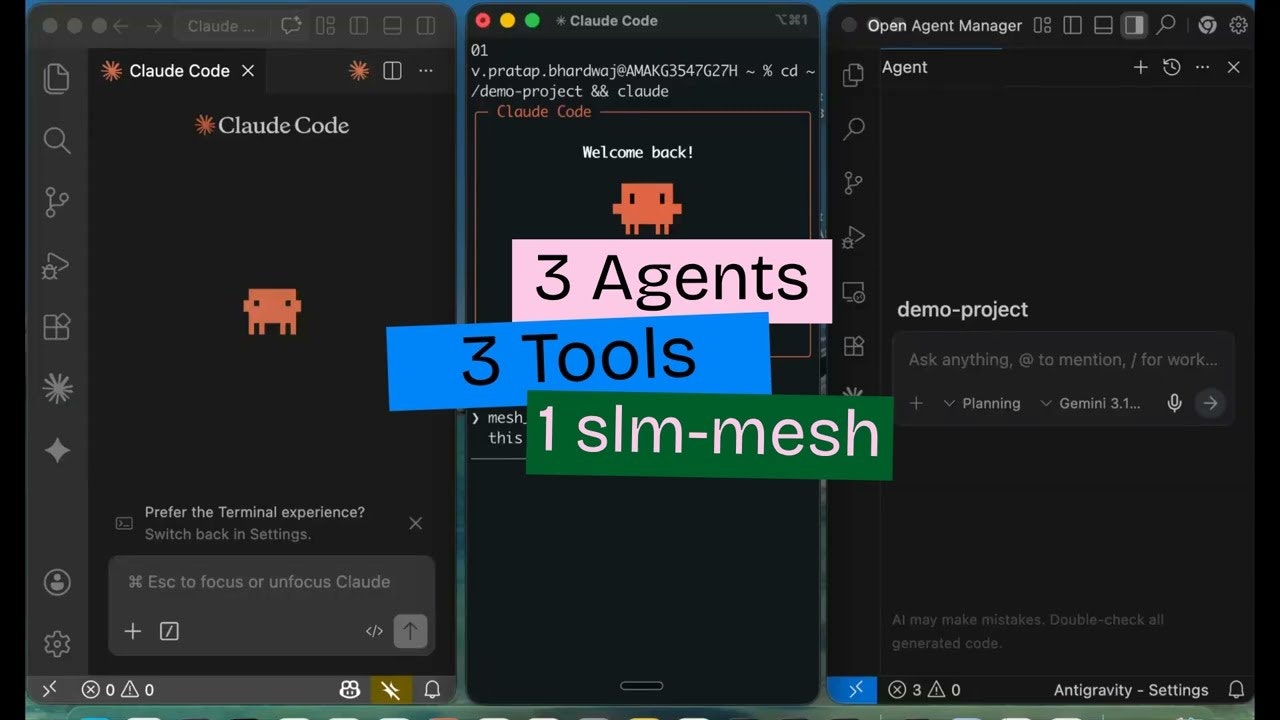Viewport: 1280px width, 720px height.
Task: Open Search in Antigravity activity bar
Action: [853, 128]
